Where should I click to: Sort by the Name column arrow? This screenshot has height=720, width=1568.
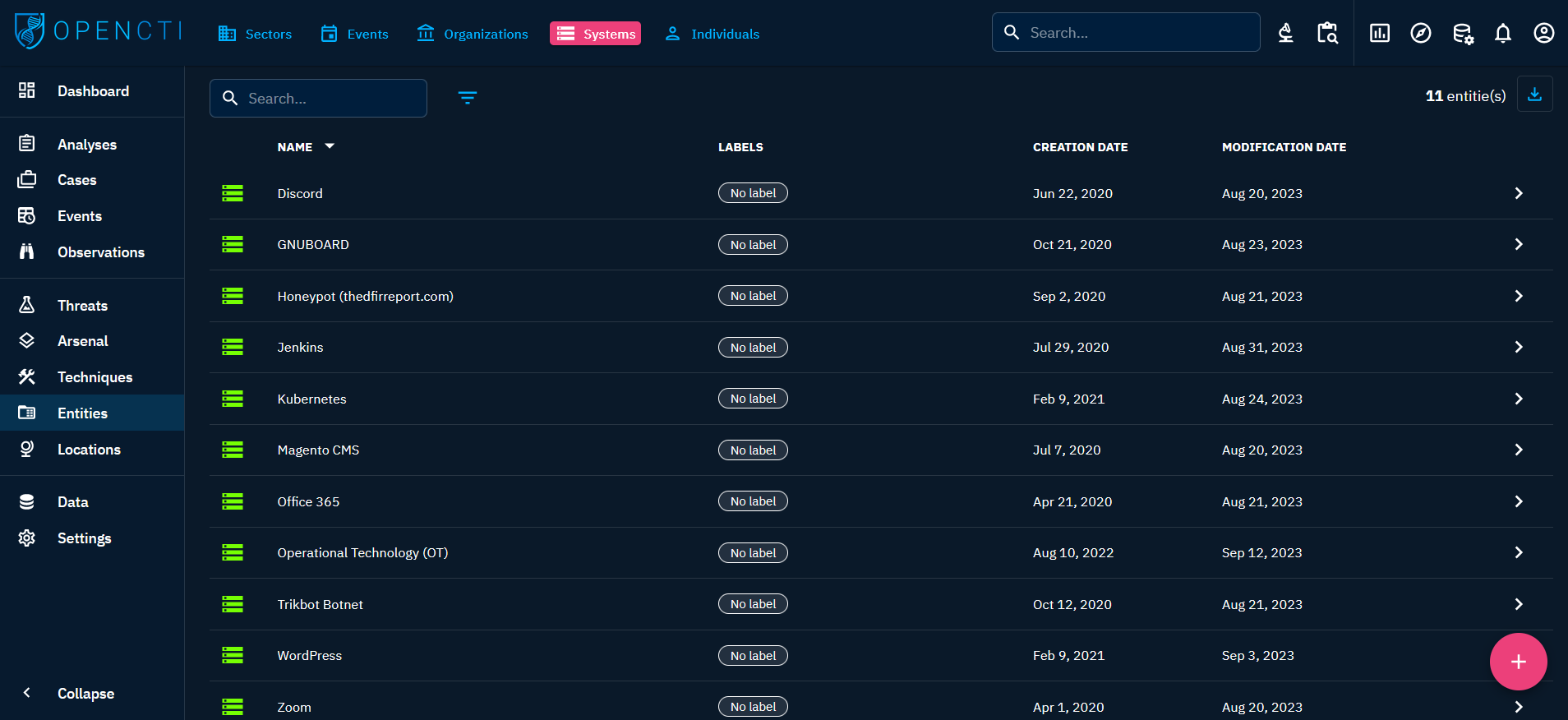[x=330, y=146]
